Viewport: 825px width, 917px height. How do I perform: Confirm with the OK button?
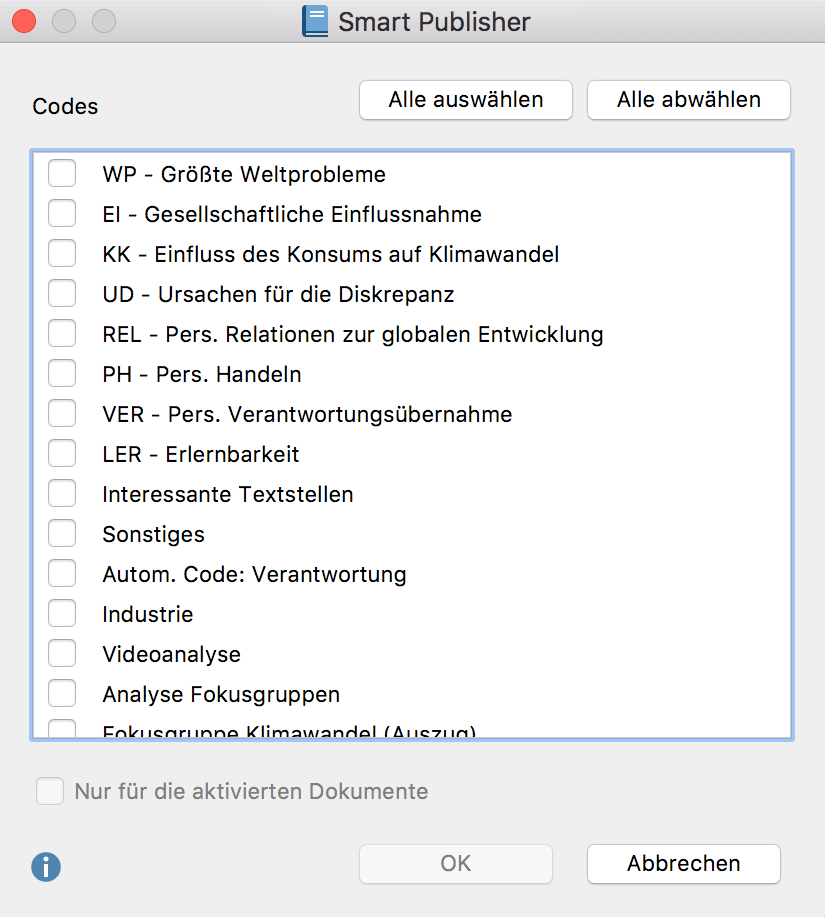[456, 864]
